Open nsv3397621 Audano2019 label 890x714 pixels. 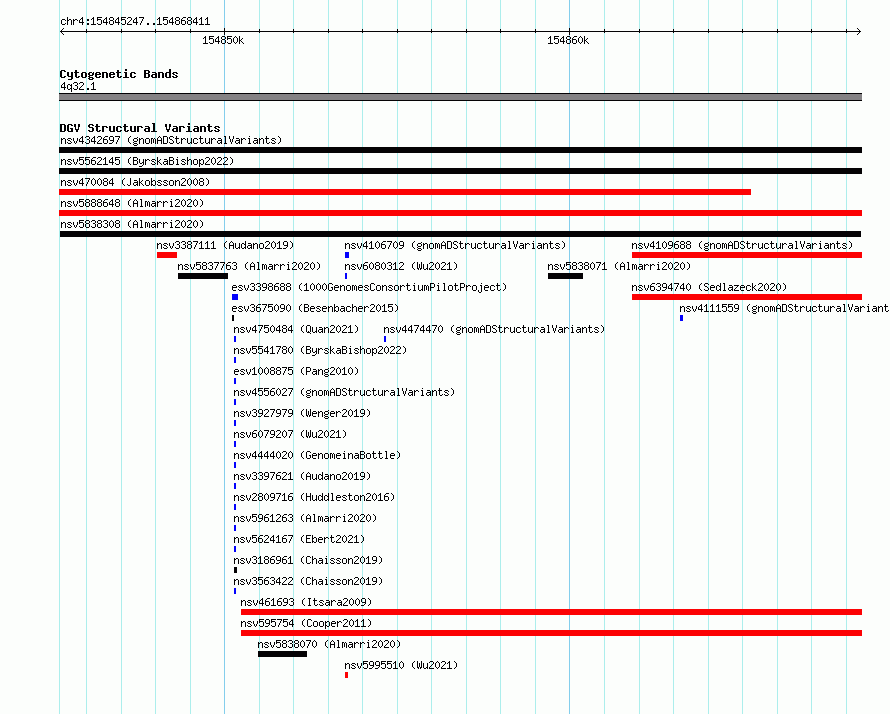[303, 476]
